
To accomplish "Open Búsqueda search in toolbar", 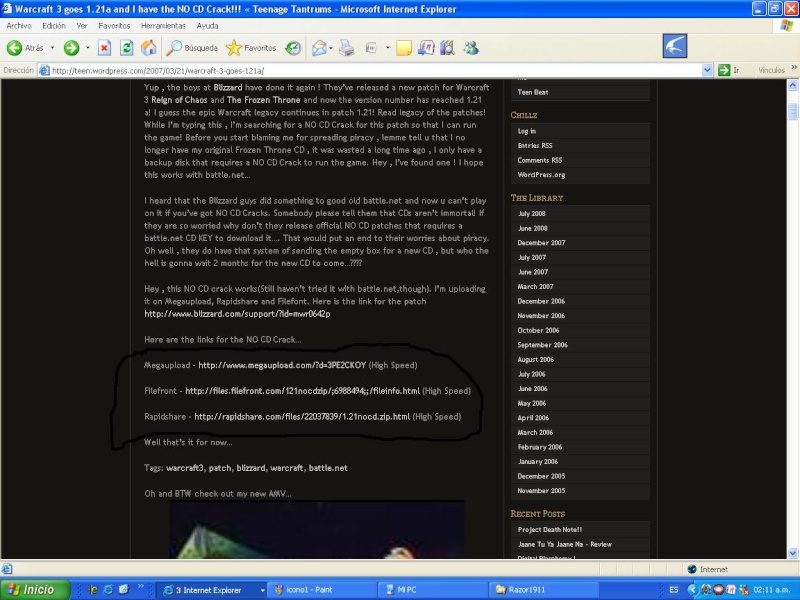I will (192, 48).
